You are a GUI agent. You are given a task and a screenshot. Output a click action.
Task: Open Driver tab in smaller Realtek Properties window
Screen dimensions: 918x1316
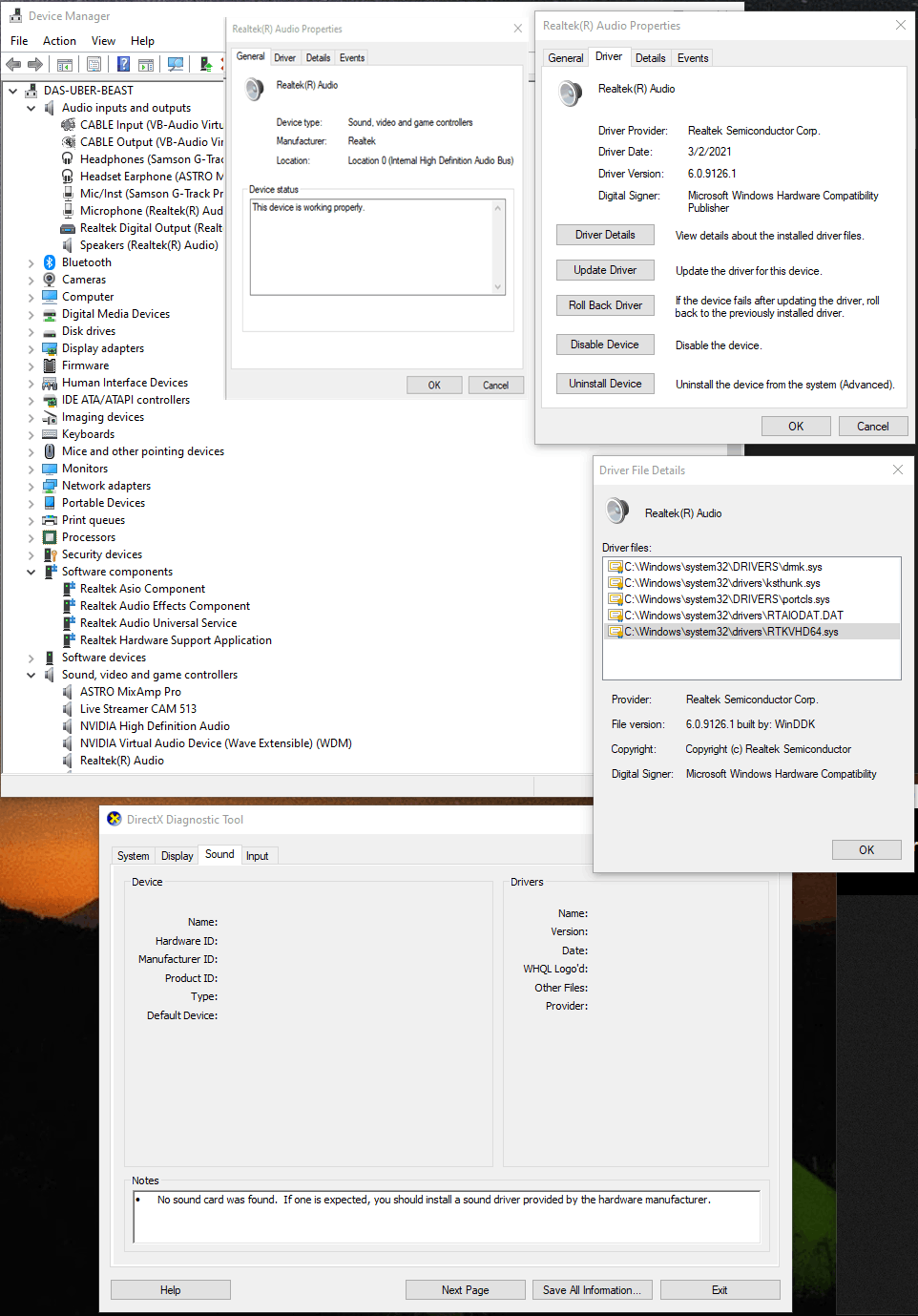[285, 58]
